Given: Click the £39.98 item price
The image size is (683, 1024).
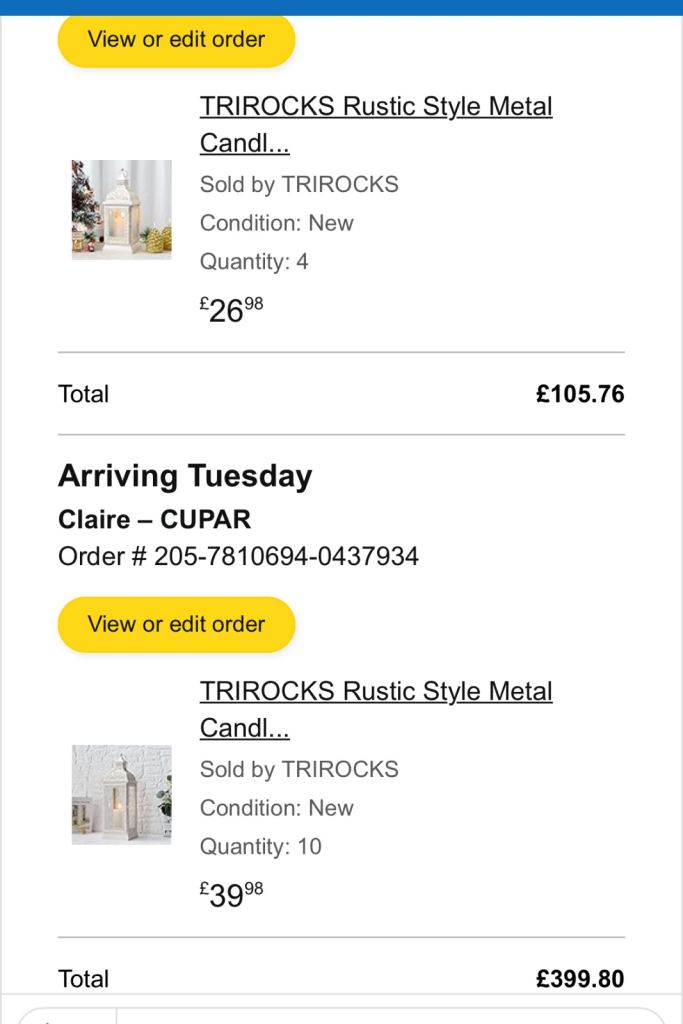Looking at the screenshot, I should tap(231, 894).
